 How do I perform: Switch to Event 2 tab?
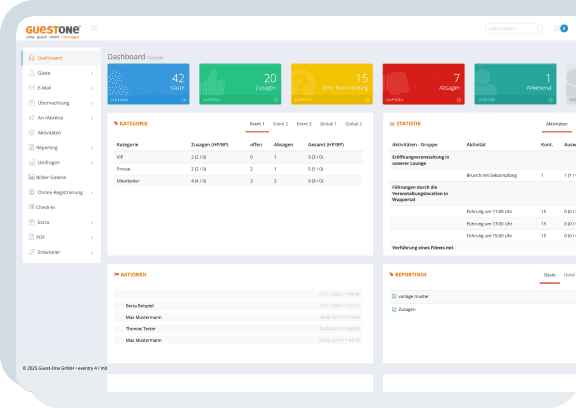[x=281, y=124]
